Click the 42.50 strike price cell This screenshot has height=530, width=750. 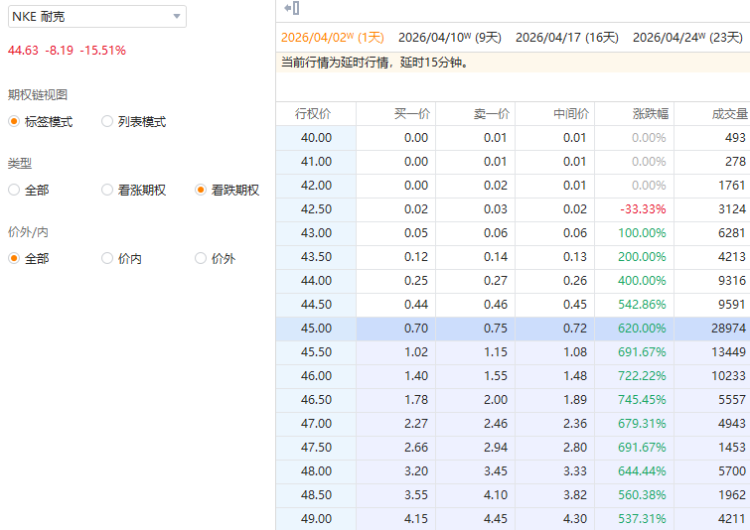pos(316,209)
